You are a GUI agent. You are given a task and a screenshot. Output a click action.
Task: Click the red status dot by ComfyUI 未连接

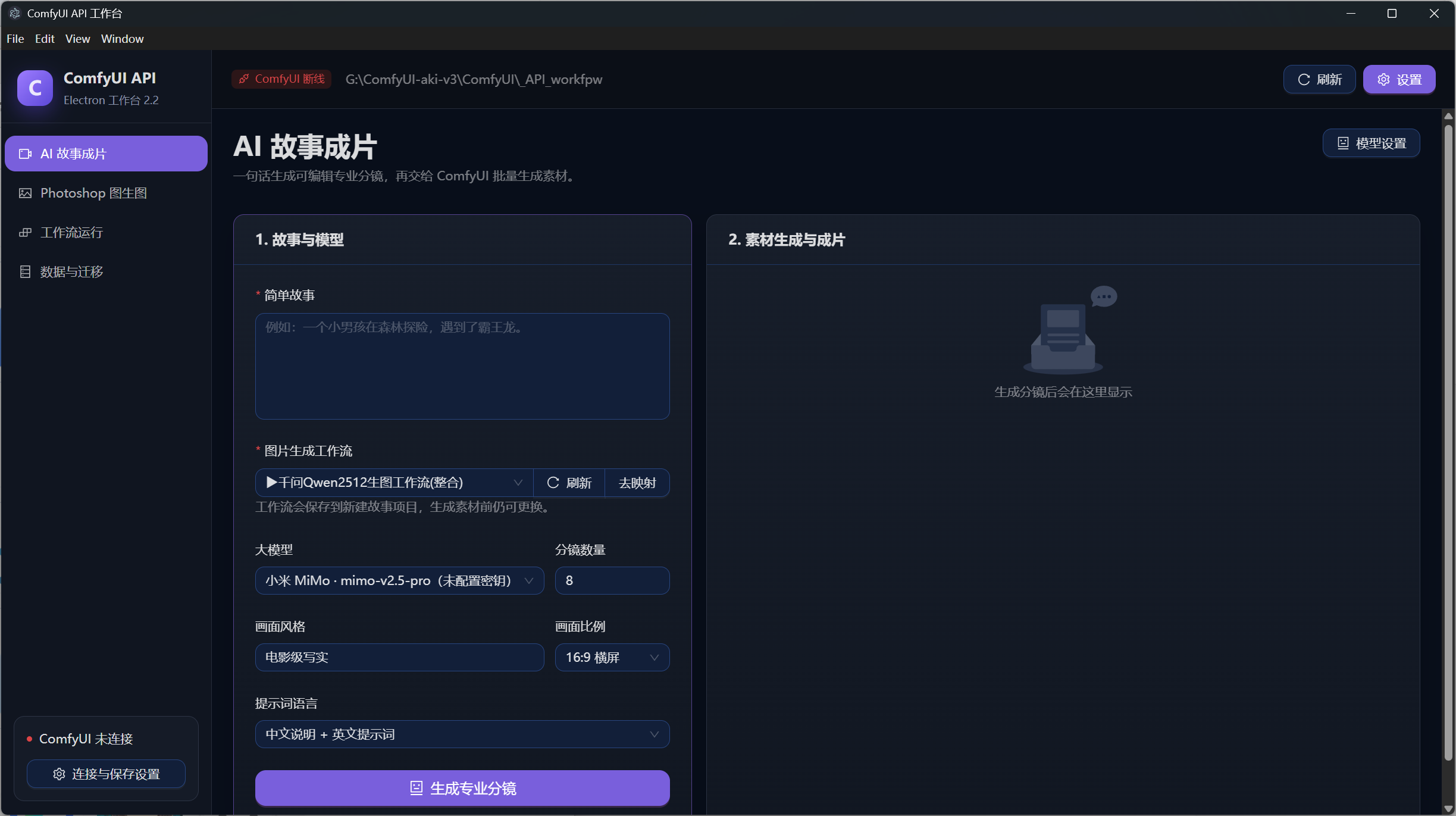[29, 739]
